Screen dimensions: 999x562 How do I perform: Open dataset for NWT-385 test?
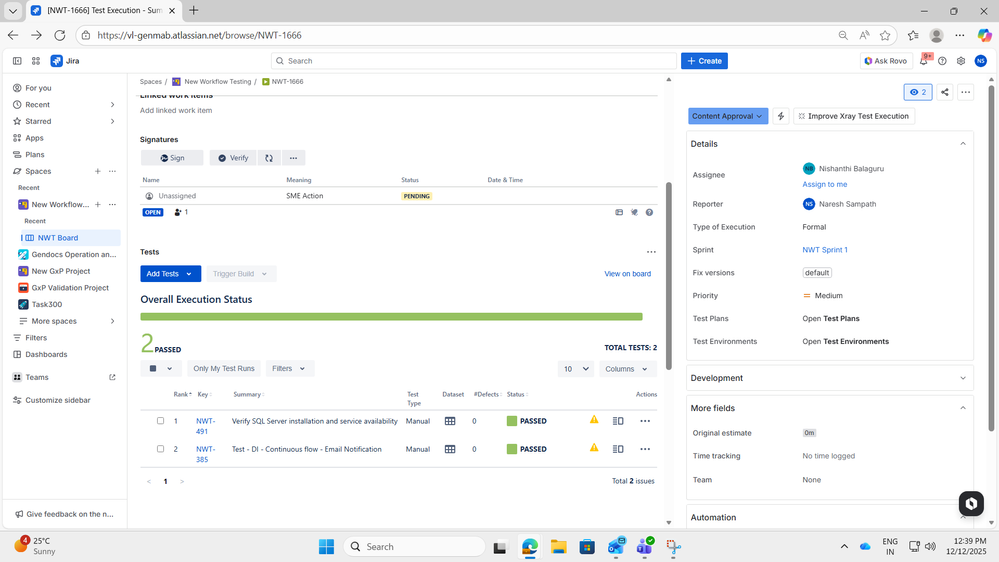[450, 449]
